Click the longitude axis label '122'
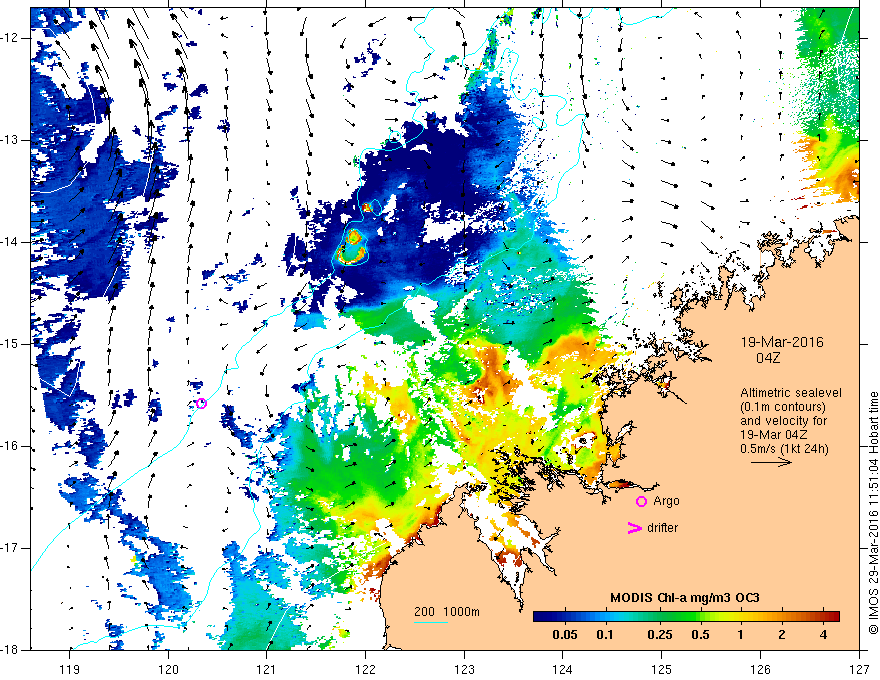The height and width of the screenshot is (680, 880). point(365,669)
